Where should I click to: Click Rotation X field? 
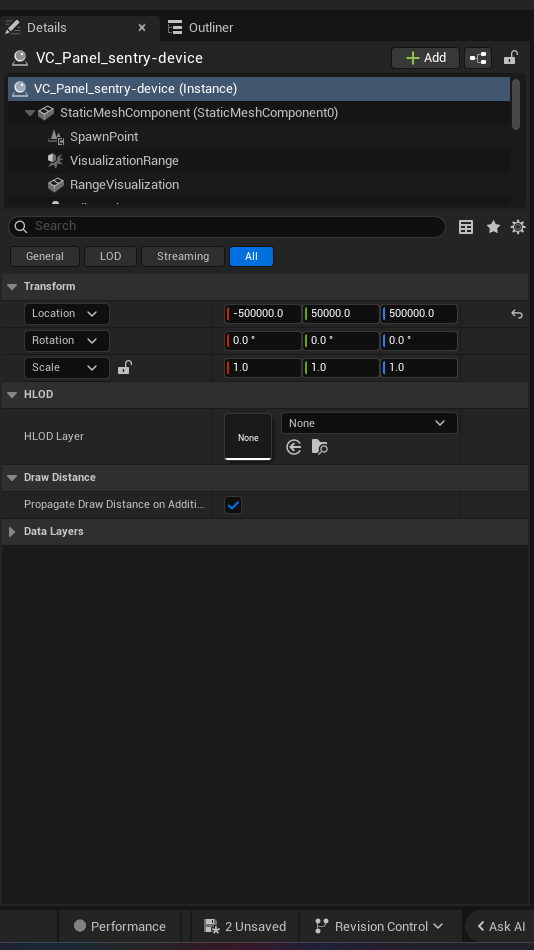[263, 340]
